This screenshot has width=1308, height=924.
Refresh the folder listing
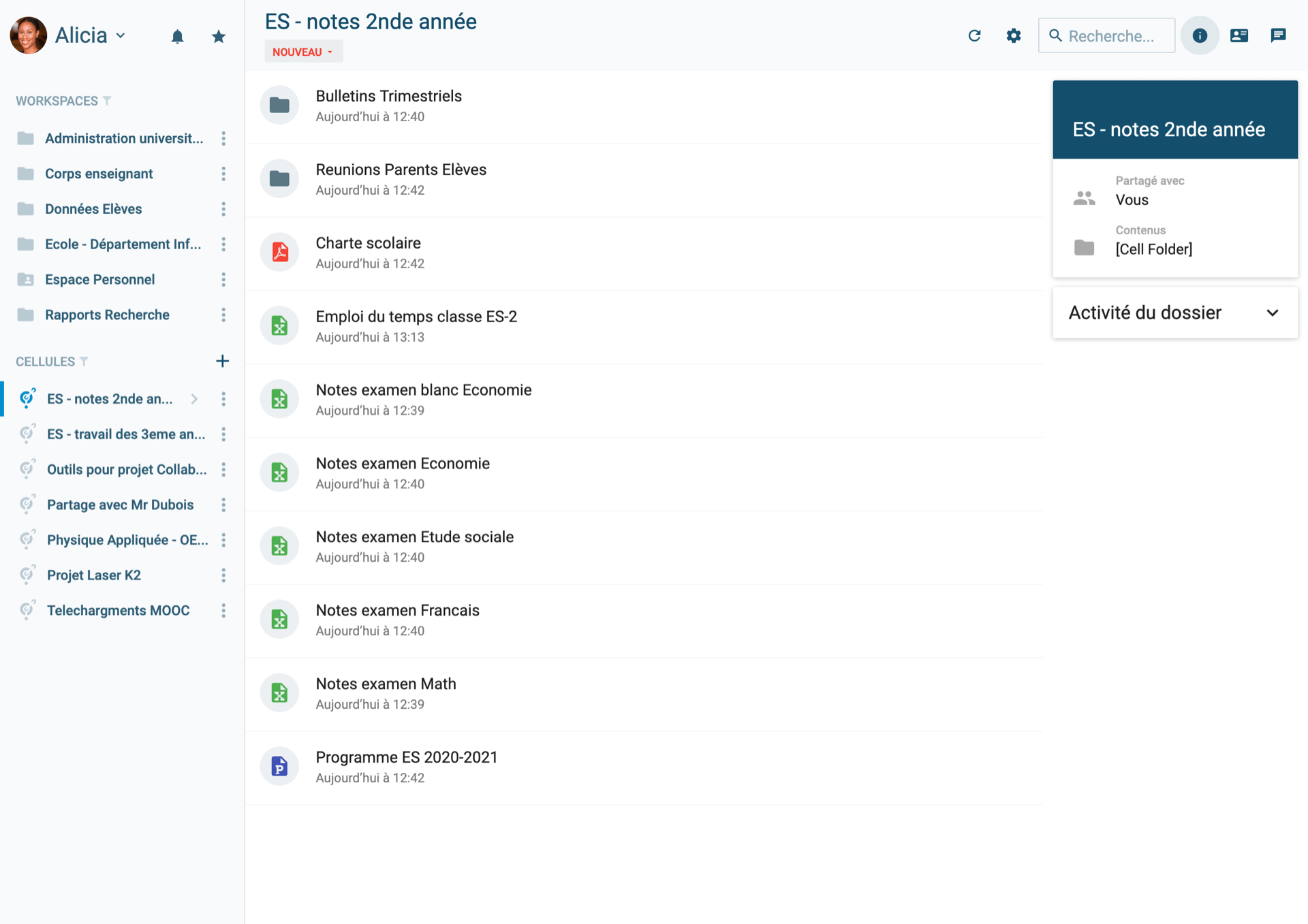pyautogui.click(x=974, y=35)
